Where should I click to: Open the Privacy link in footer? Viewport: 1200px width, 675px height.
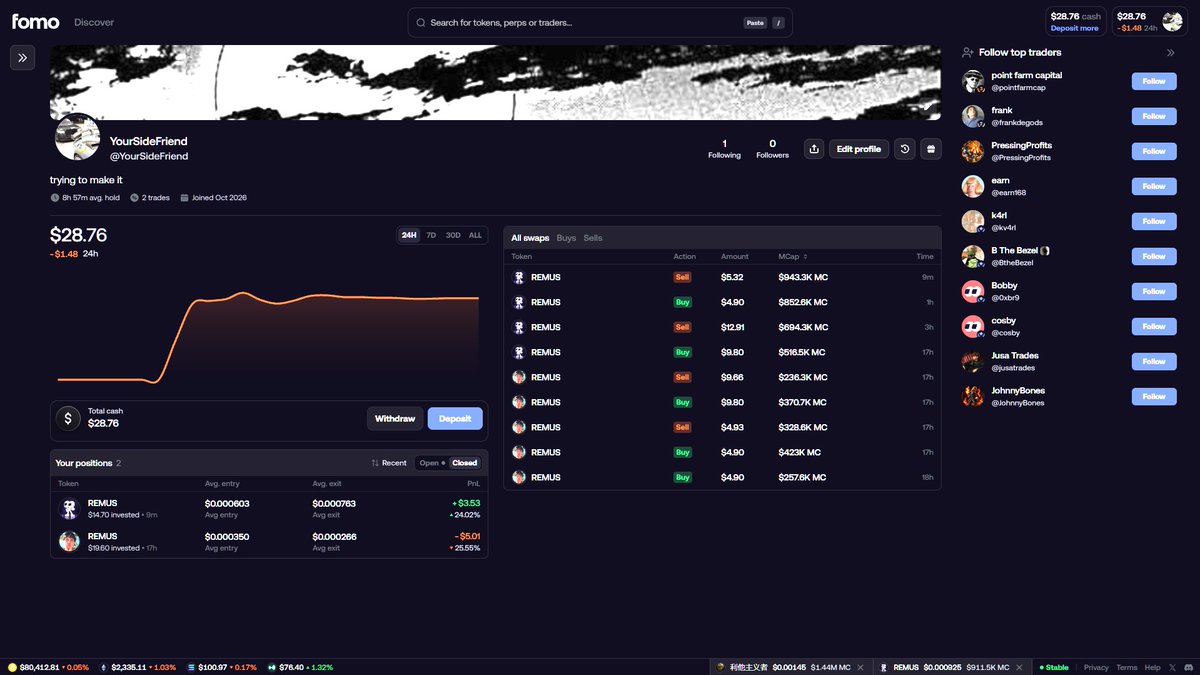pyautogui.click(x=1096, y=667)
